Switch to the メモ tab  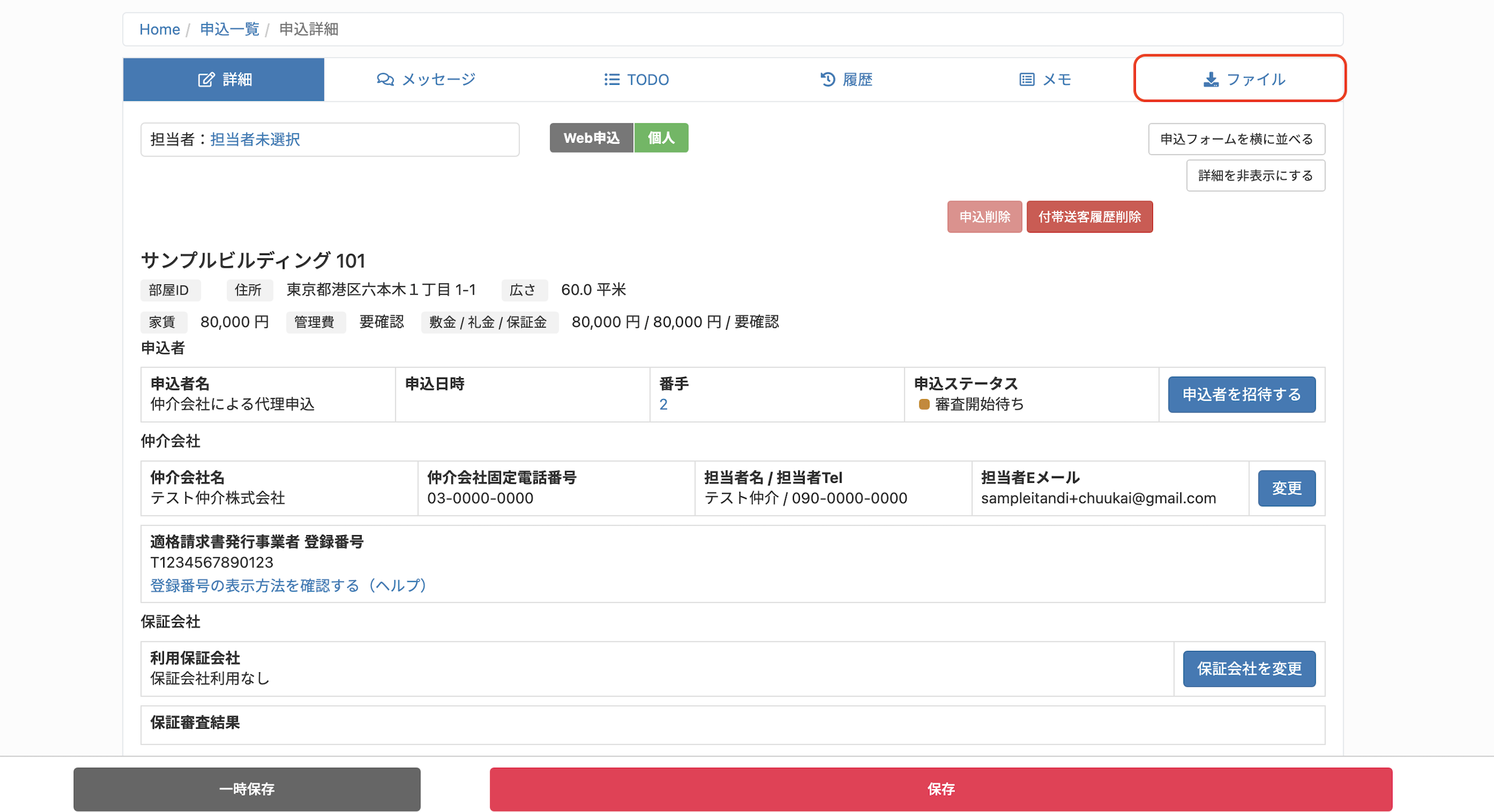pyautogui.click(x=1045, y=79)
